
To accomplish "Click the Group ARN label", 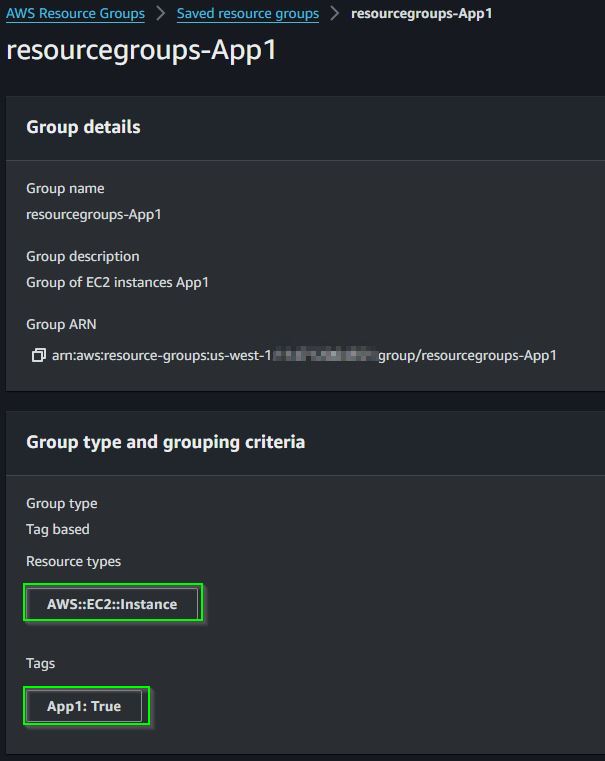I will 61,324.
